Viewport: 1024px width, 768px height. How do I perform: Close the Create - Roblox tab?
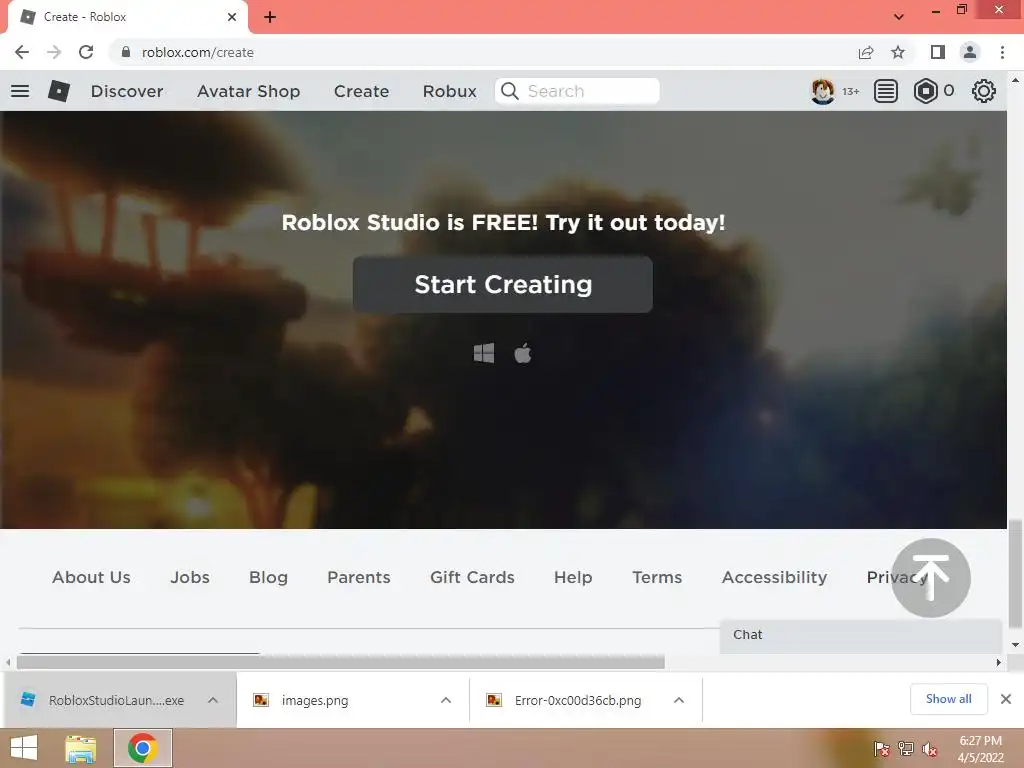coord(232,17)
